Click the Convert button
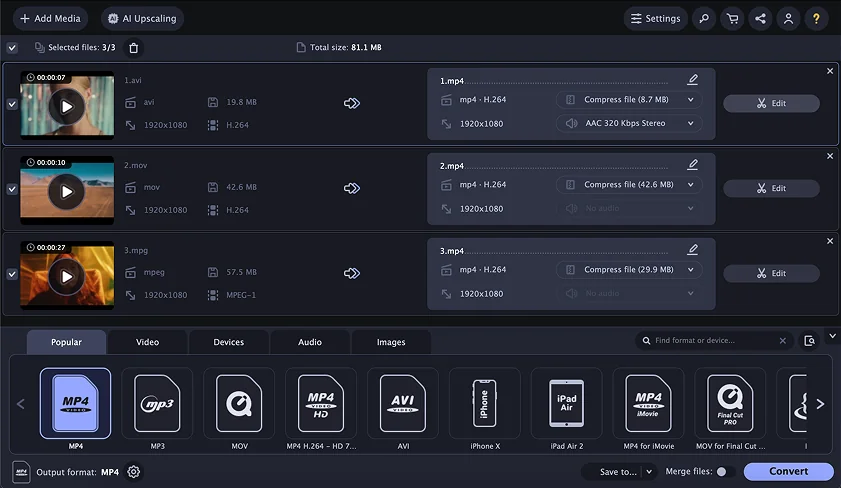Image resolution: width=841 pixels, height=488 pixels. pyautogui.click(x=788, y=472)
